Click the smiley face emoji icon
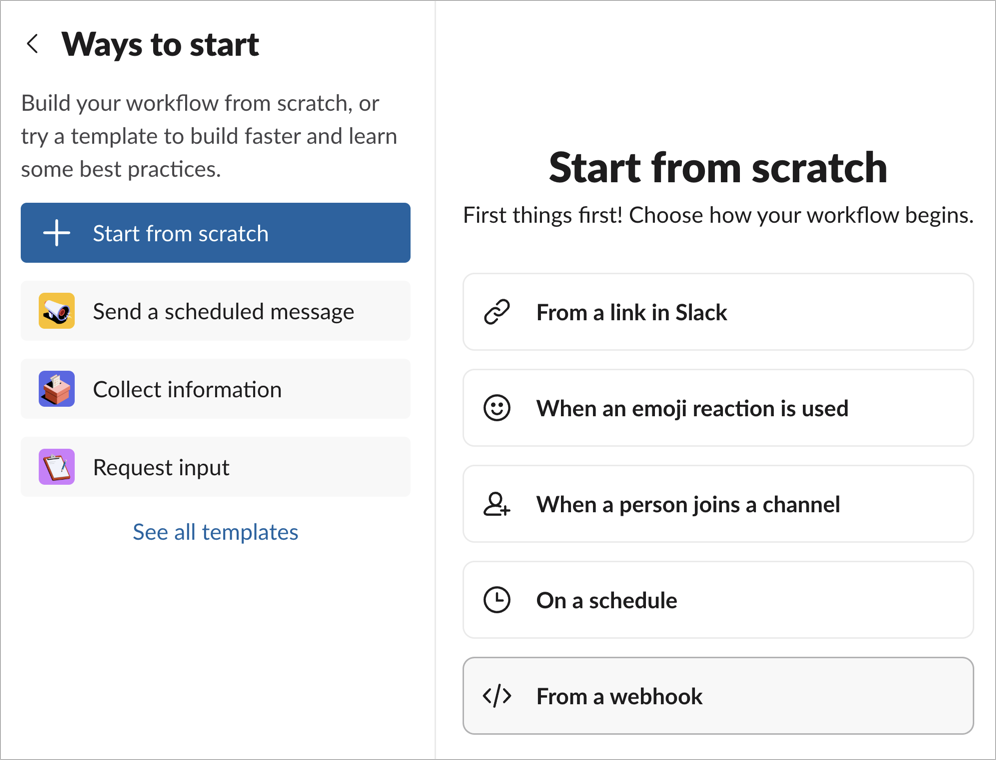Image resolution: width=996 pixels, height=760 pixels. 497,408
